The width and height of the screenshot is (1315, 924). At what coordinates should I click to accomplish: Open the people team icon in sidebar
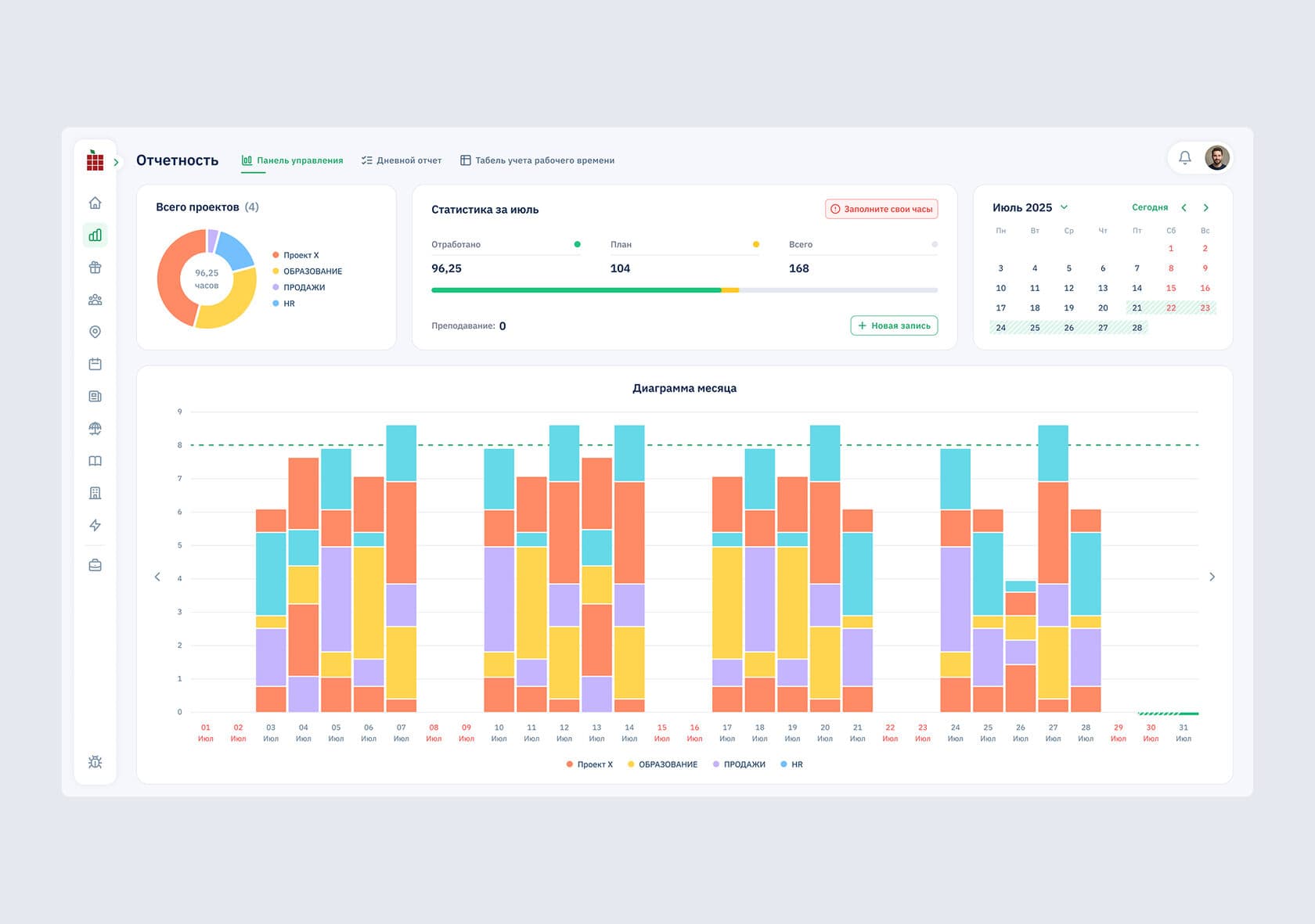(x=95, y=300)
